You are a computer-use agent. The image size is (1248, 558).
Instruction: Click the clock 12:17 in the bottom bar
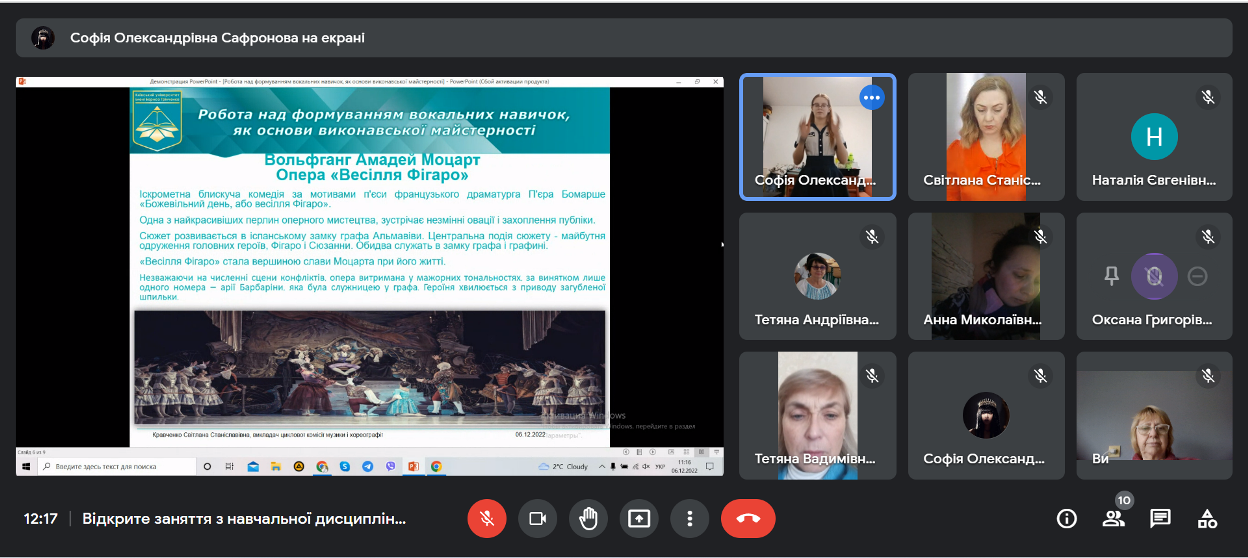point(41,519)
